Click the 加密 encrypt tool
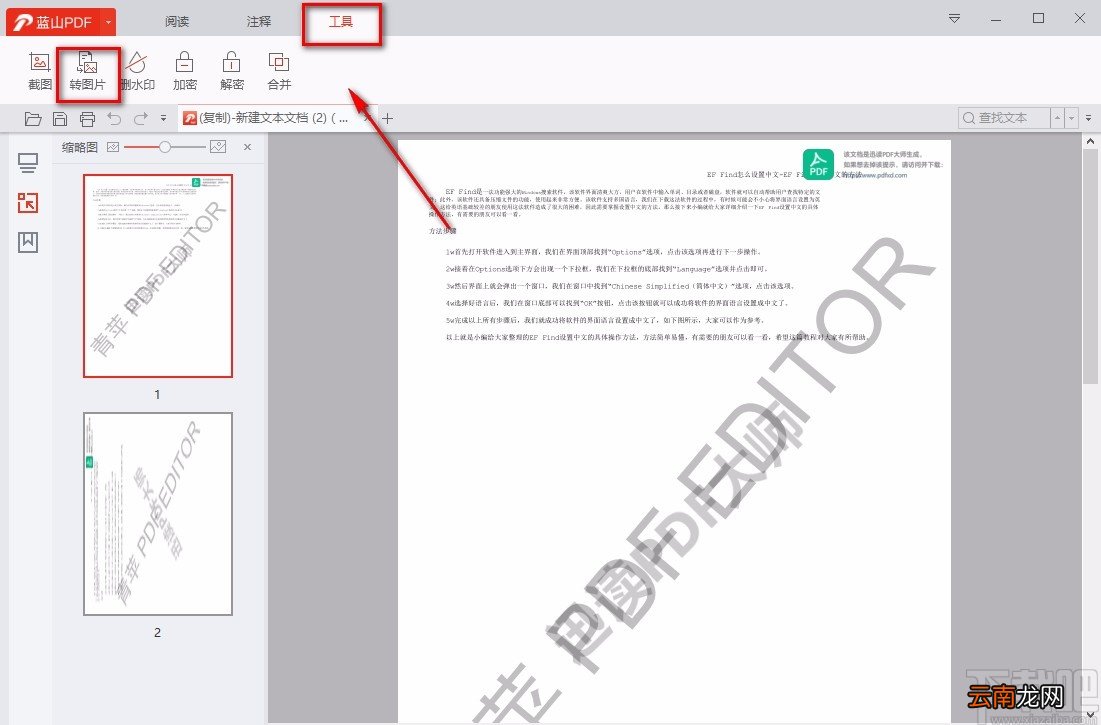The image size is (1101, 725). pyautogui.click(x=185, y=72)
